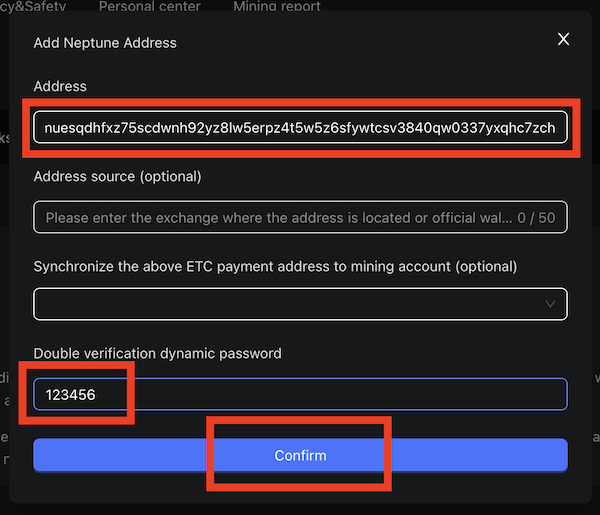Click the 123456 value in password field
600x515 pixels.
click(x=72, y=395)
